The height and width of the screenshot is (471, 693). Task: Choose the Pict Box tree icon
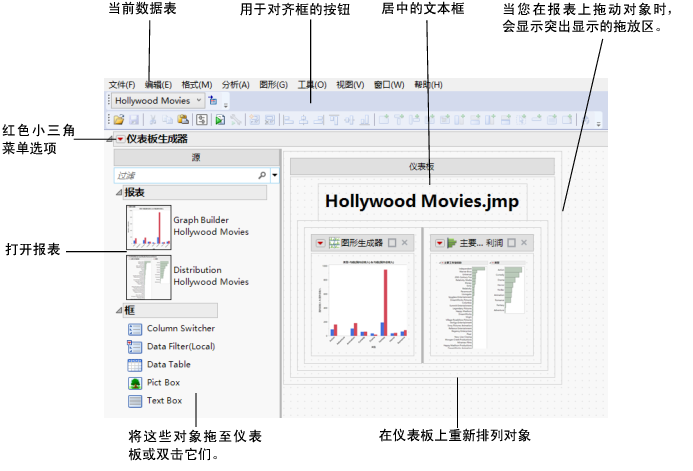click(135, 383)
